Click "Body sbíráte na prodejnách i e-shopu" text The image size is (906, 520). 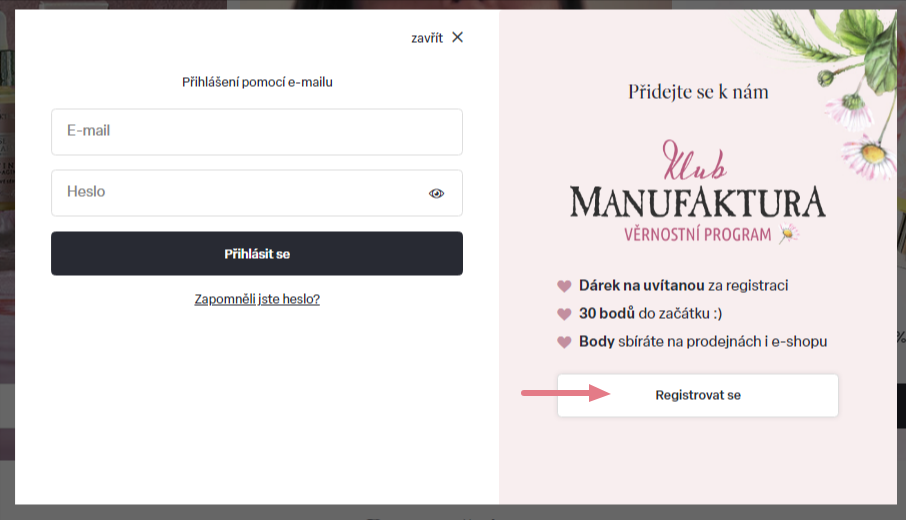[703, 341]
